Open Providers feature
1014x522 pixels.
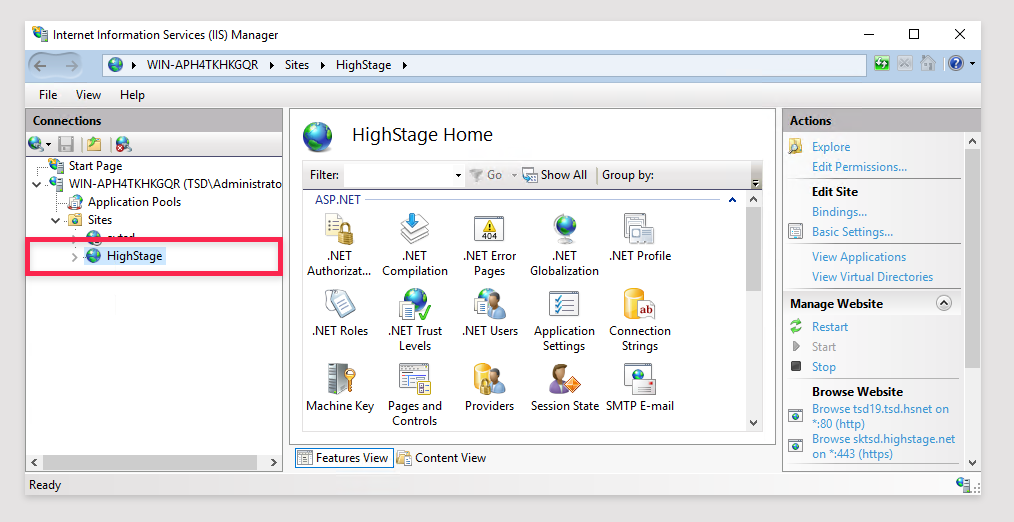point(490,387)
